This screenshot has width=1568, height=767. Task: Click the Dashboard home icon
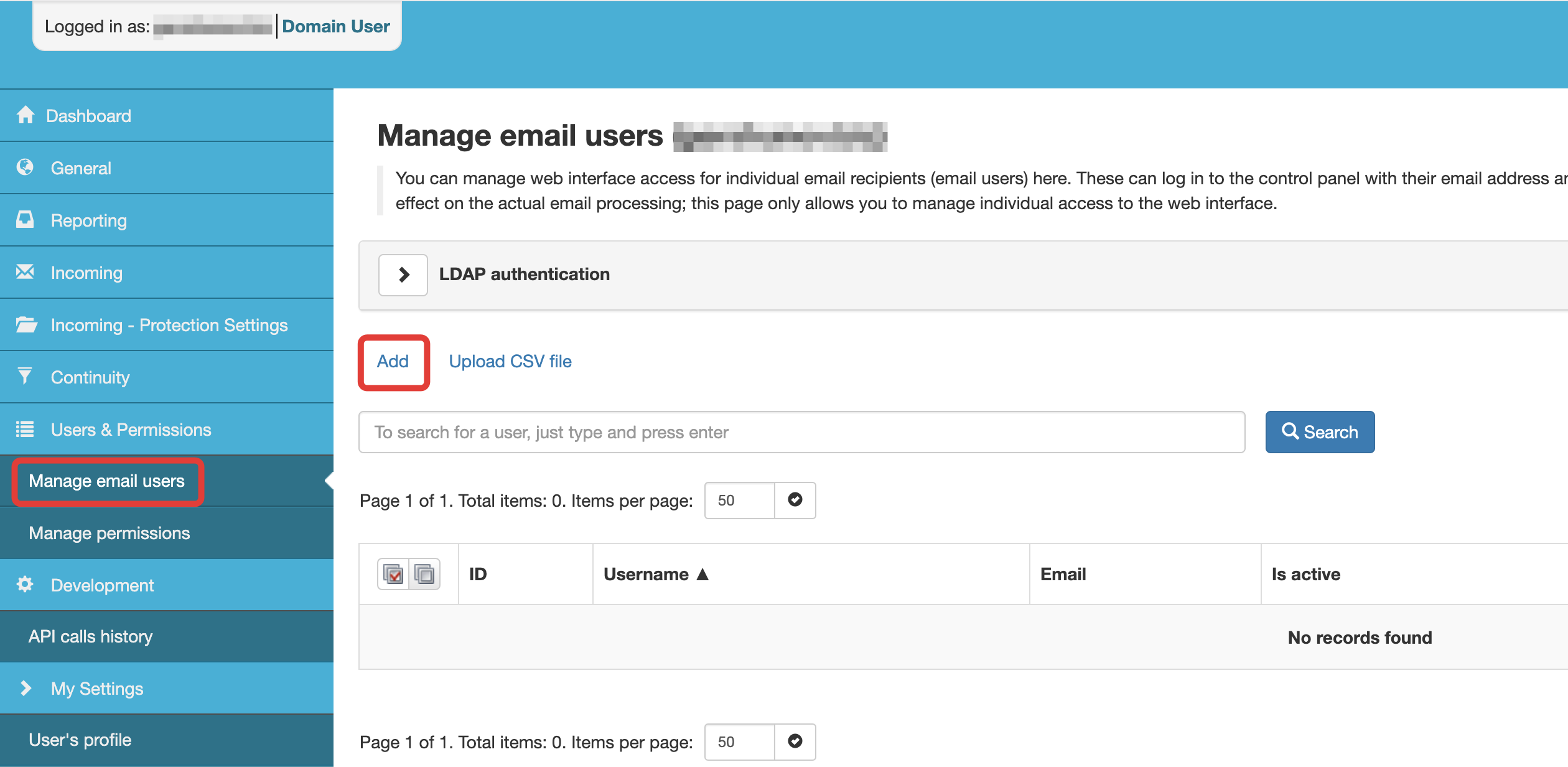pos(26,115)
